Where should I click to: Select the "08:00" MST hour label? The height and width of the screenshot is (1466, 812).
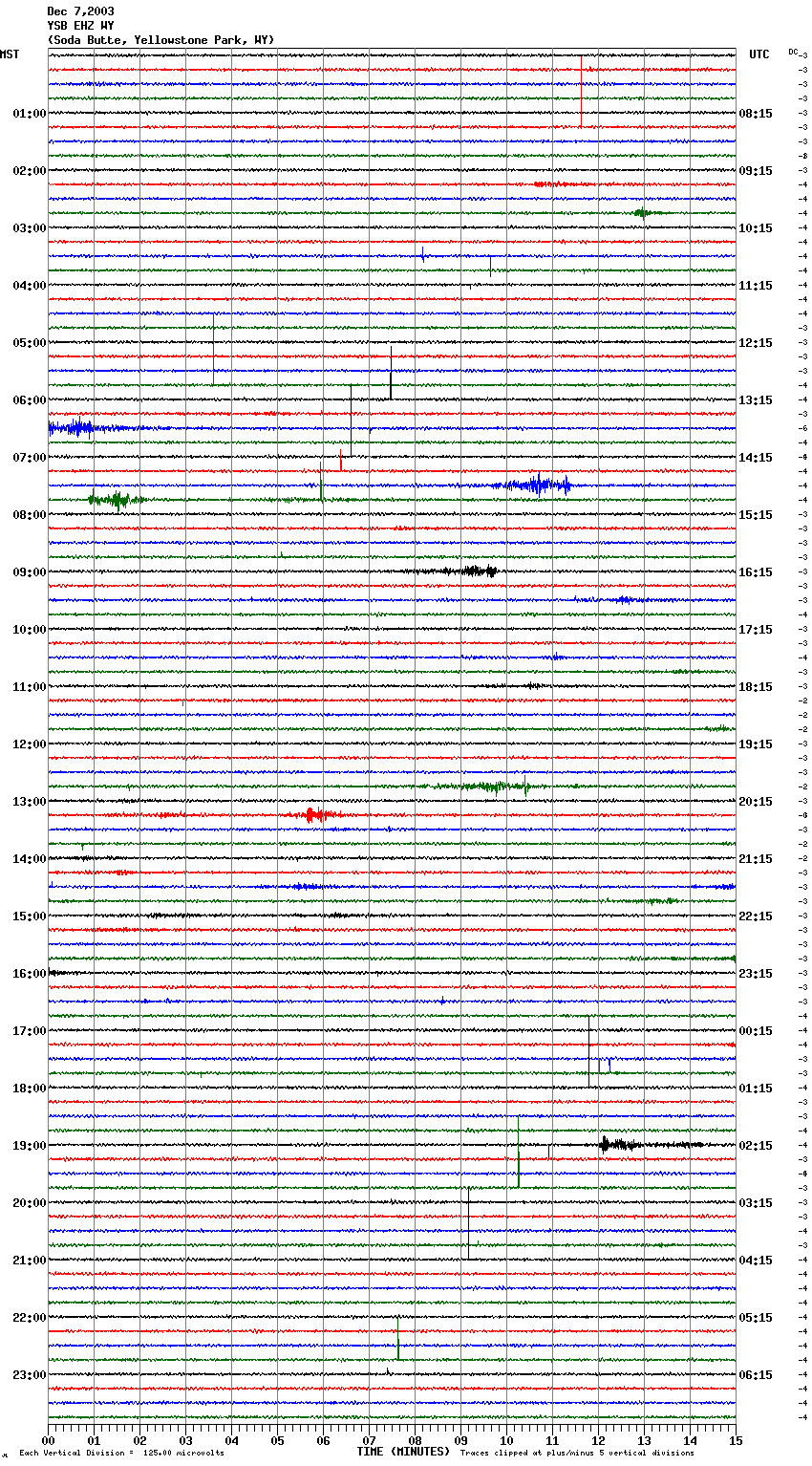[30, 515]
